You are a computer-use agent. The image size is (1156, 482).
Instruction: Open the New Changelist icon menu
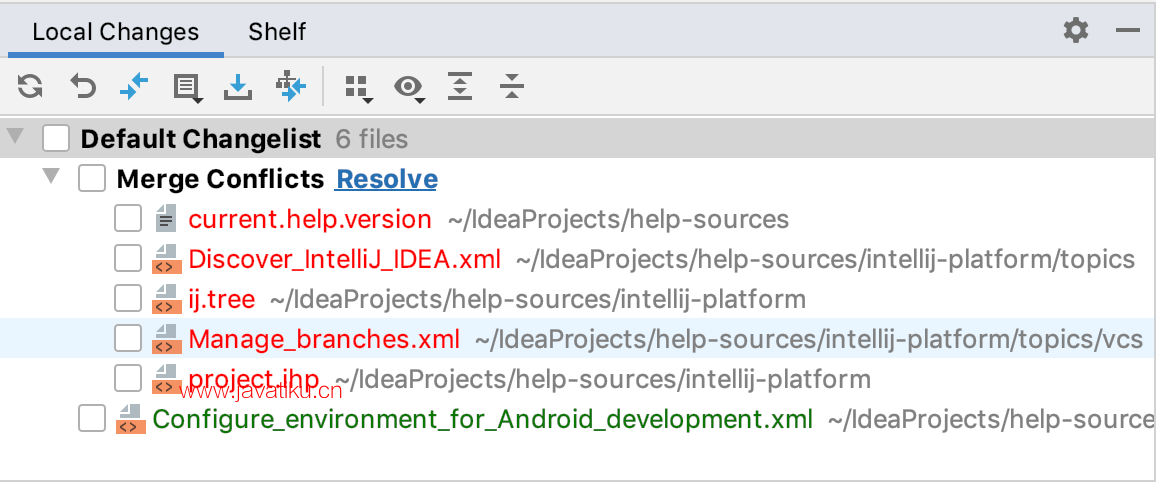(187, 87)
